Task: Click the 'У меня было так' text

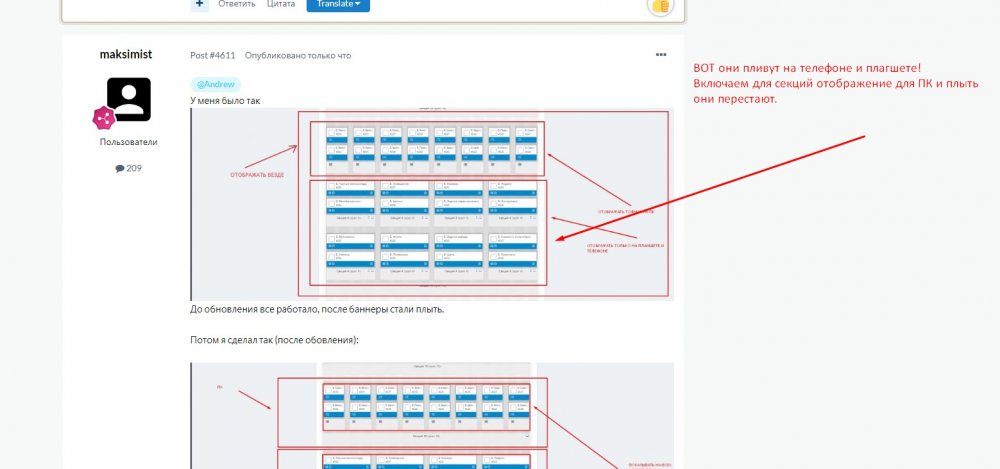Action: coord(225,101)
